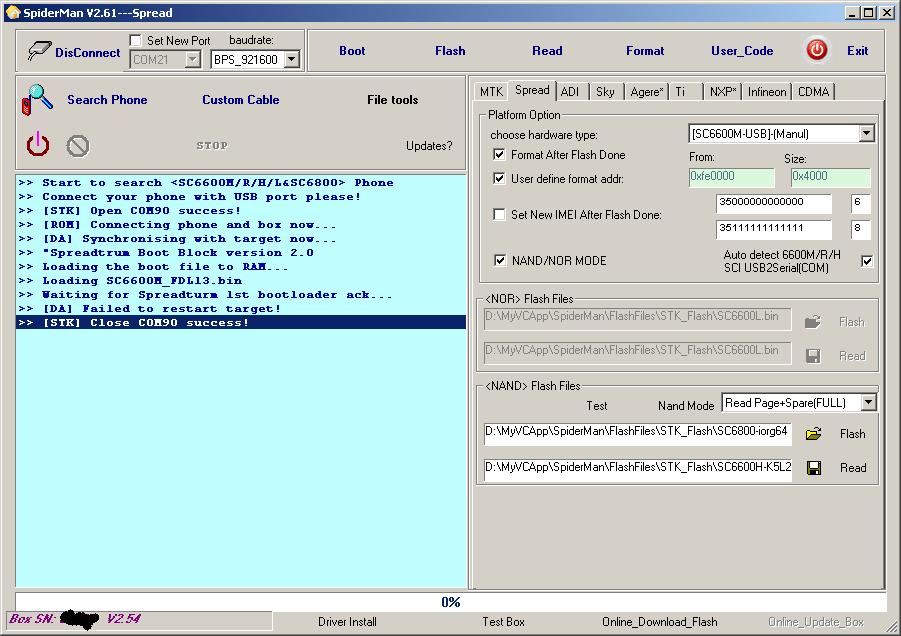Click the red Exit power icon
This screenshot has width=901, height=636.
tap(817, 50)
